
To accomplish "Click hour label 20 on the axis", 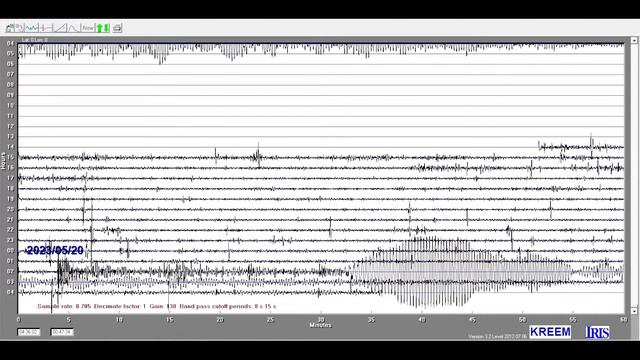I will click(x=10, y=209).
